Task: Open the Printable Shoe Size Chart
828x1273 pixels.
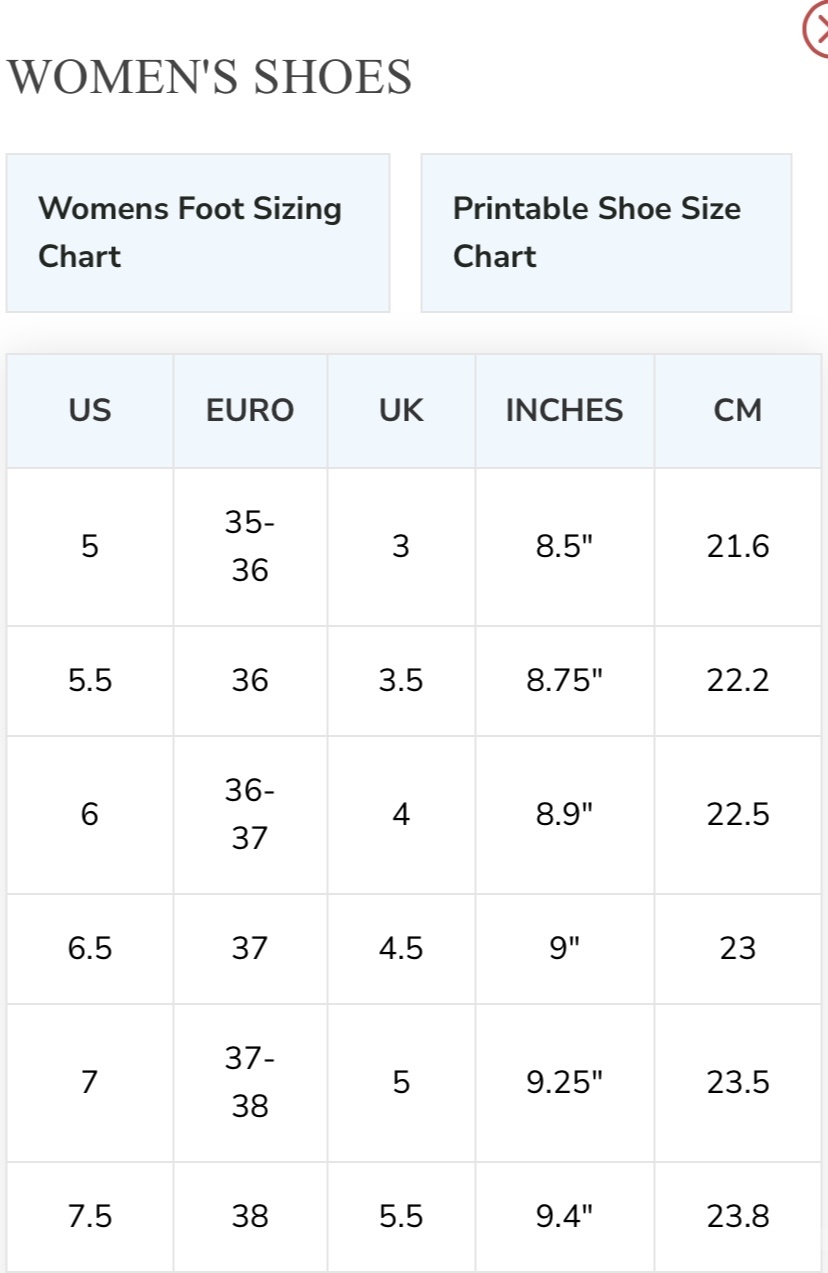Action: (606, 233)
